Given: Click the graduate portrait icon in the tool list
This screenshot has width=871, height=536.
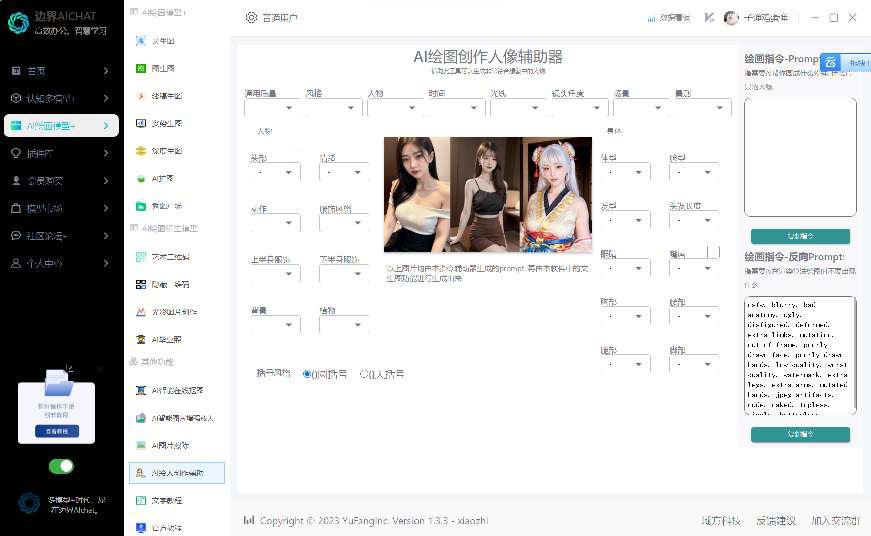Looking at the screenshot, I should 141,339.
